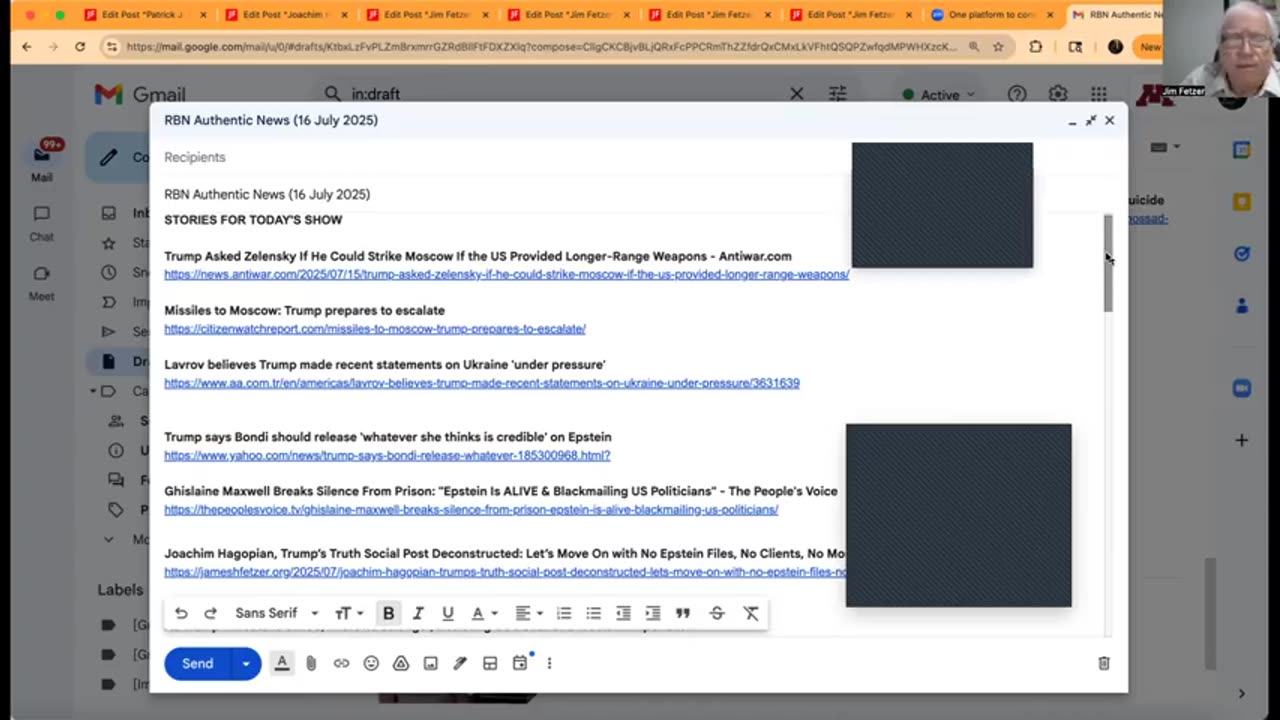Open the more send options arrow
Image resolution: width=1280 pixels, height=720 pixels.
(245, 663)
